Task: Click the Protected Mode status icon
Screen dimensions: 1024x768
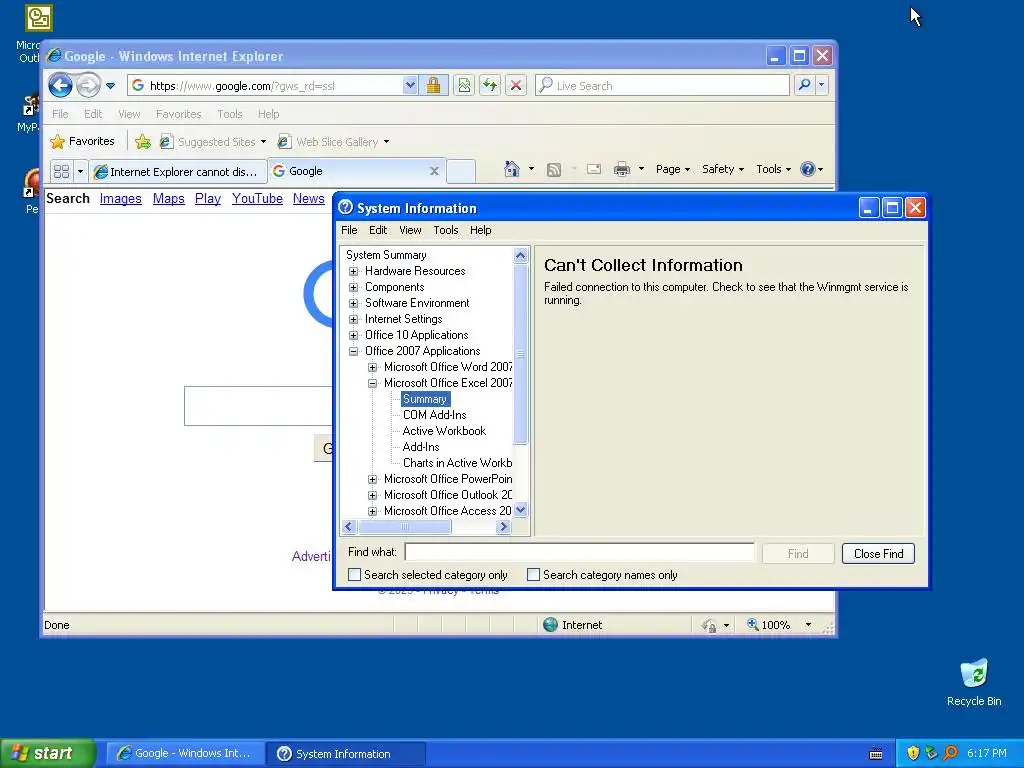Action: 709,625
